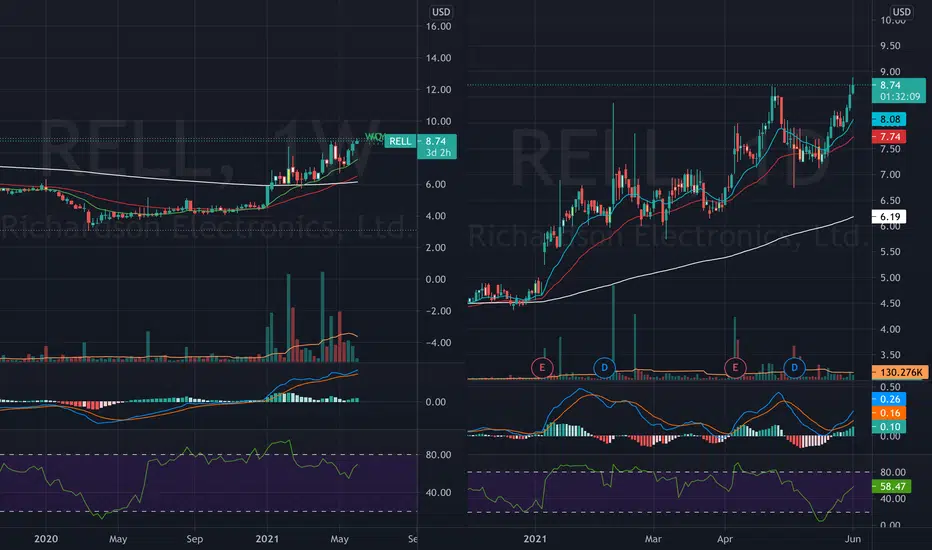932x550 pixels.
Task: Click the 12.00 price level on weekly scale
Action: tap(438, 90)
